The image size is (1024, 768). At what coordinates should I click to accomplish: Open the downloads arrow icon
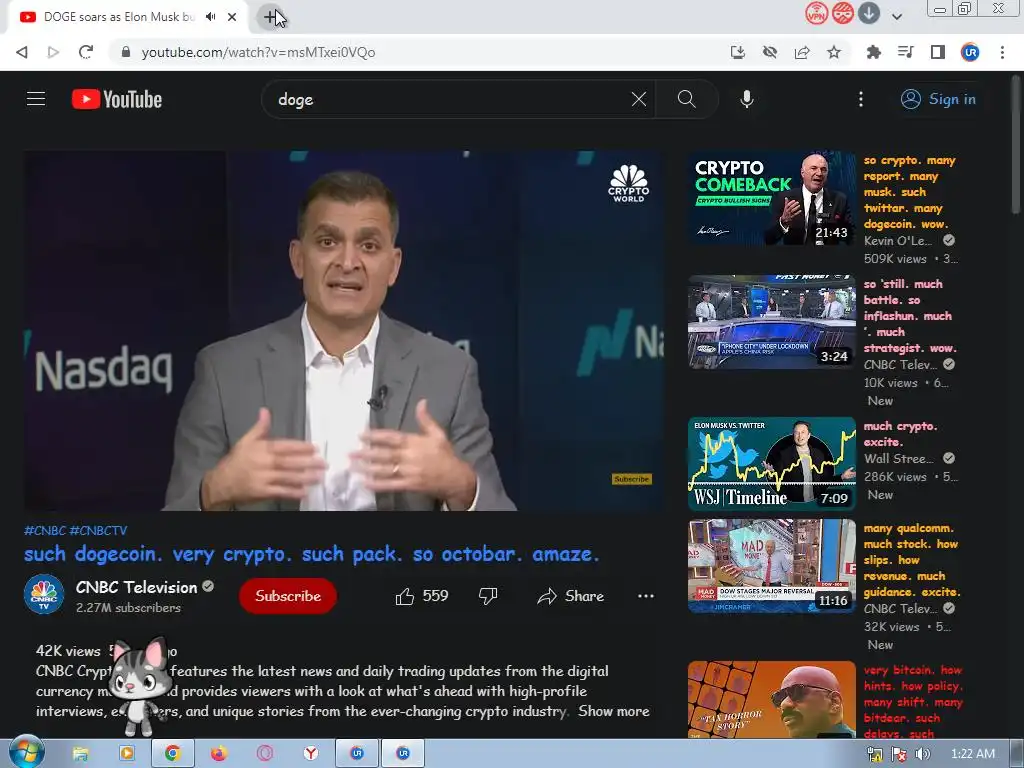tap(869, 13)
